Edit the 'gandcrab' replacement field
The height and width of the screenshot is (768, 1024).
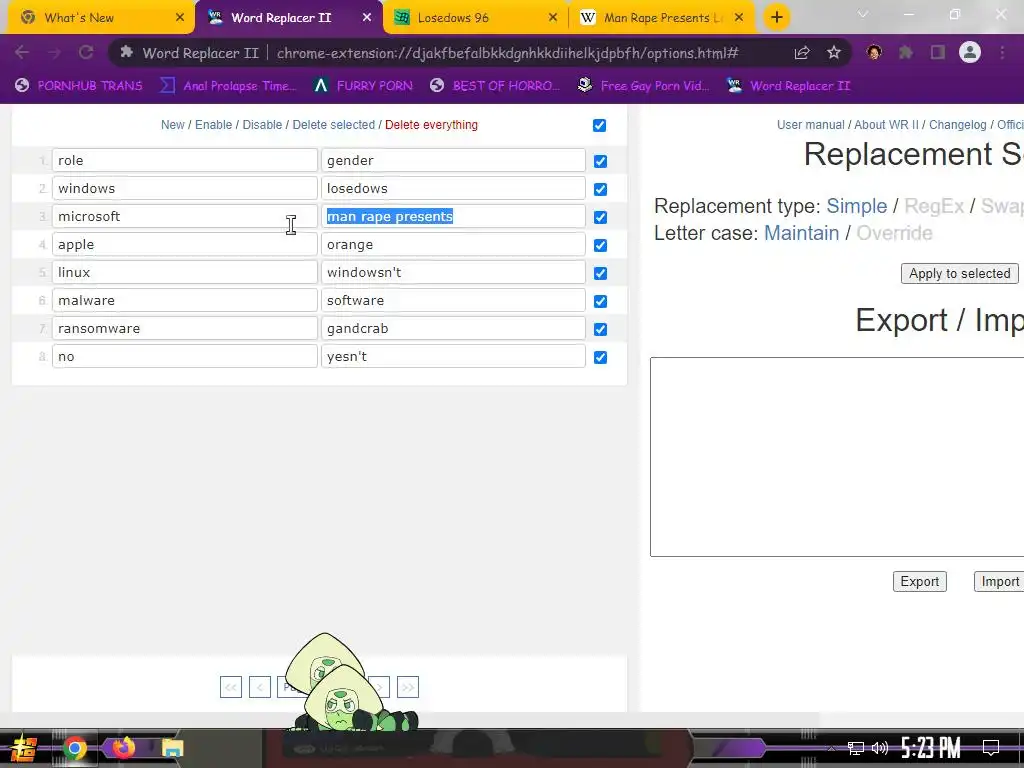[453, 328]
